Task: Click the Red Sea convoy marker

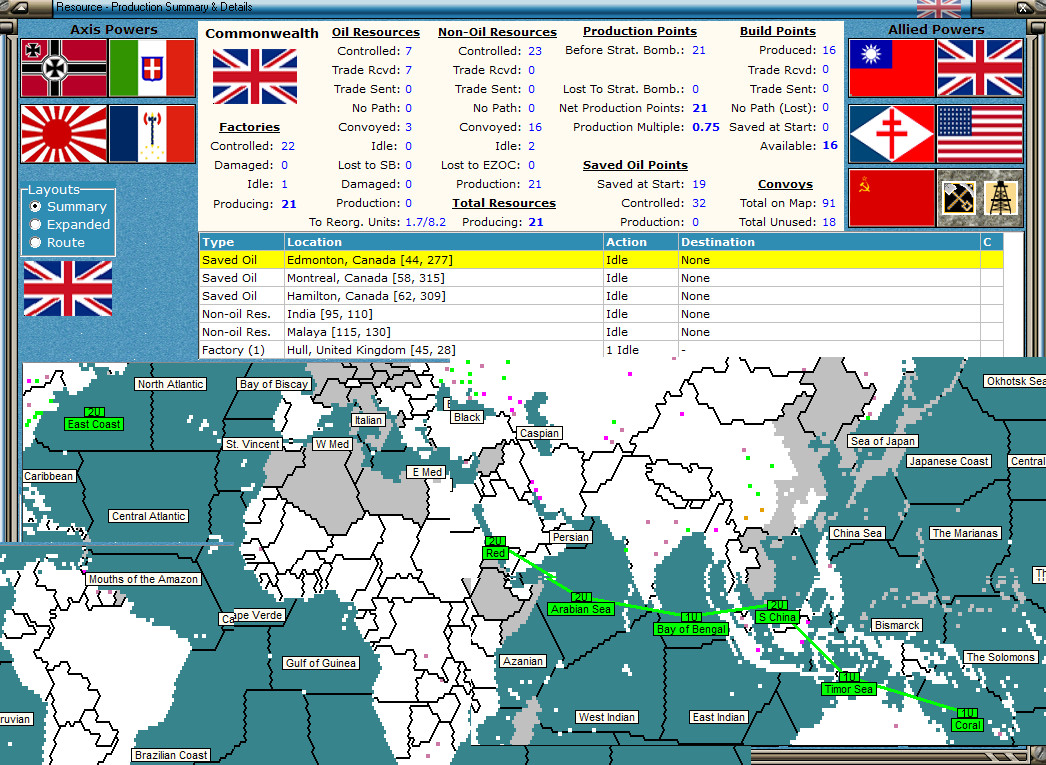Action: 496,548
